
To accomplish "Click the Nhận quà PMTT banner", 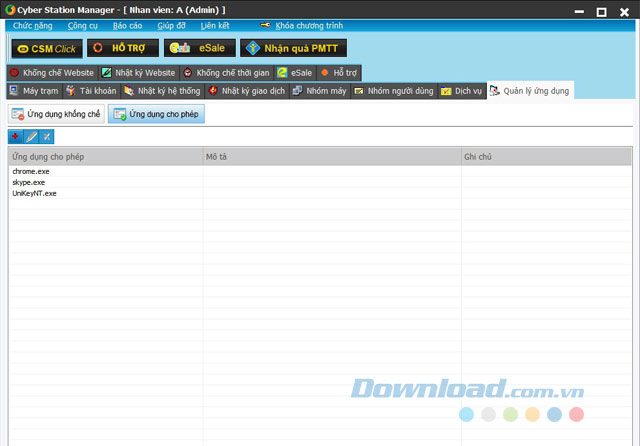I will [x=293, y=48].
